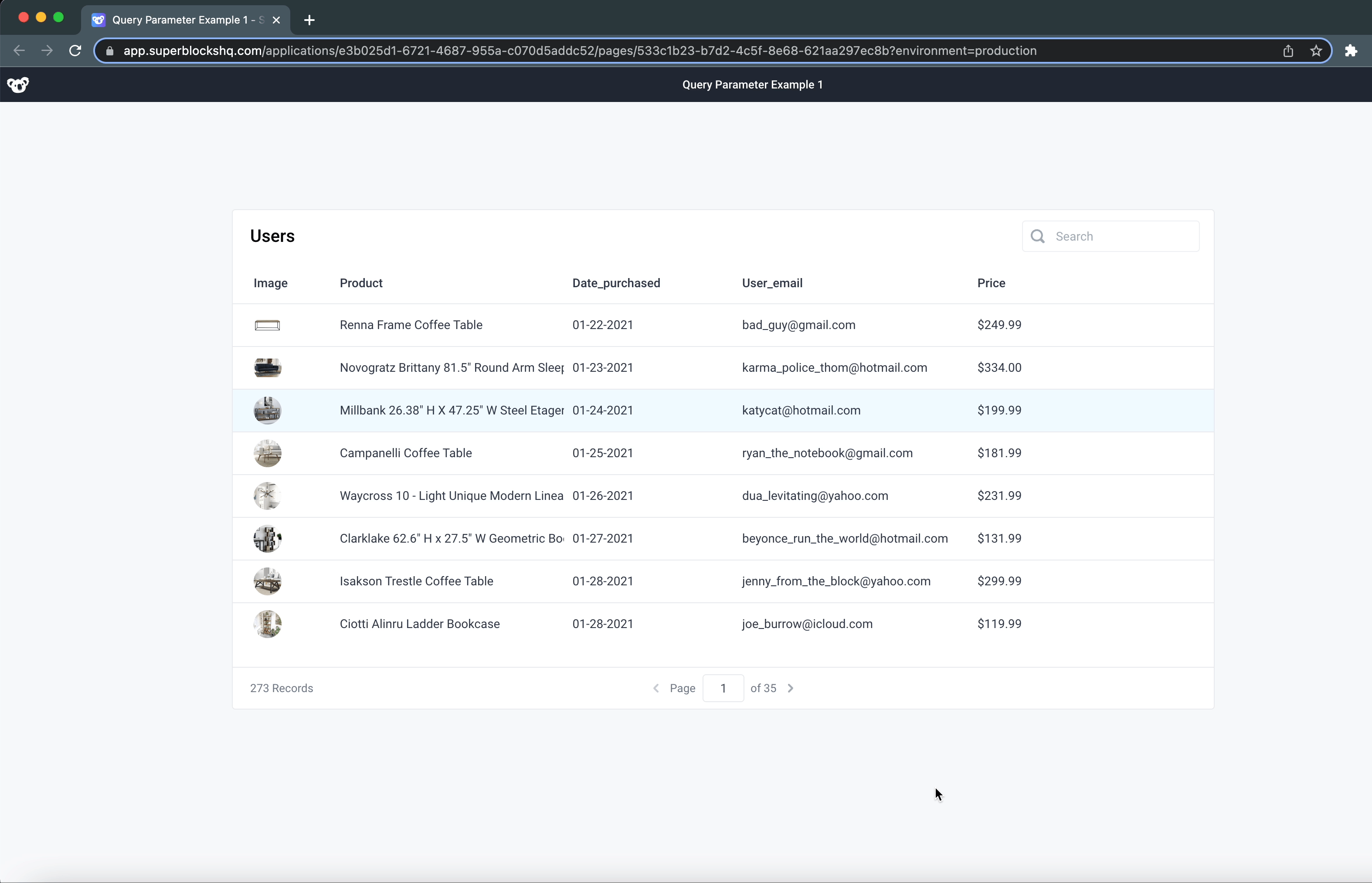The width and height of the screenshot is (1372, 883).
Task: Open the browser extensions puzzle icon
Action: tap(1351, 51)
